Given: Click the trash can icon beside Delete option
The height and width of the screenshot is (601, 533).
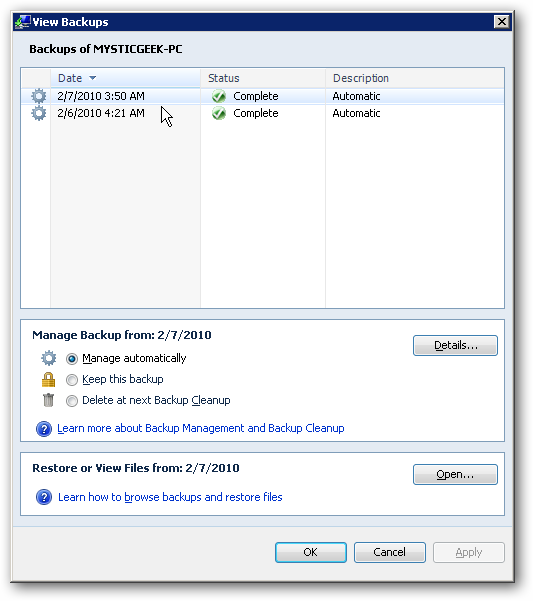Looking at the screenshot, I should (x=48, y=400).
